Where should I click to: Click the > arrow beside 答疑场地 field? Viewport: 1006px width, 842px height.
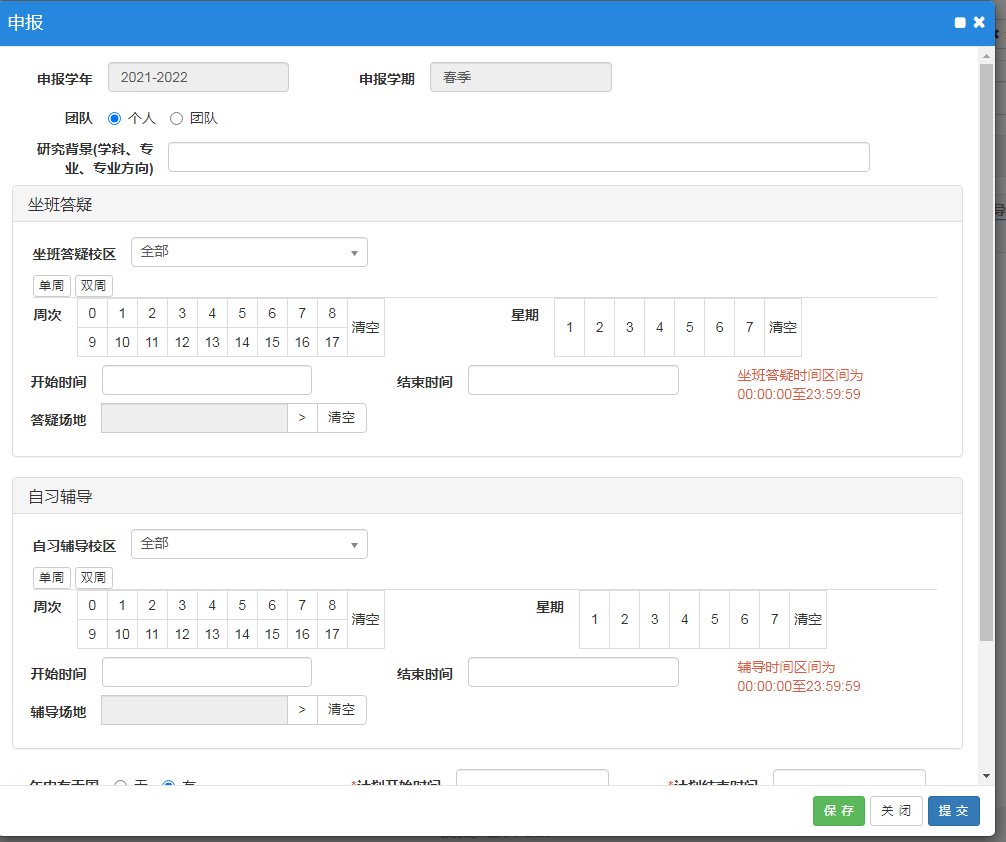[302, 418]
